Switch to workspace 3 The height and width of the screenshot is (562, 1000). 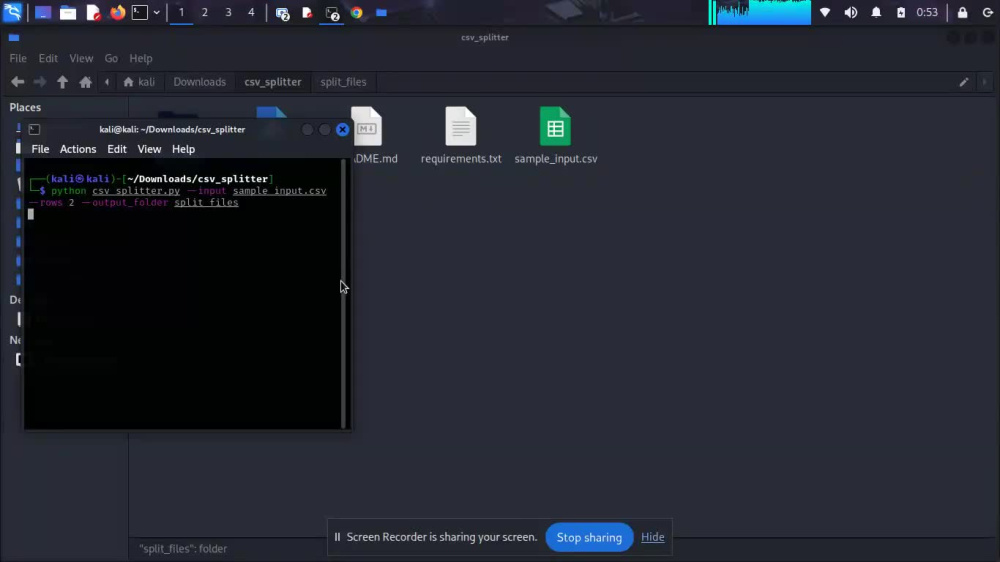pos(228,12)
